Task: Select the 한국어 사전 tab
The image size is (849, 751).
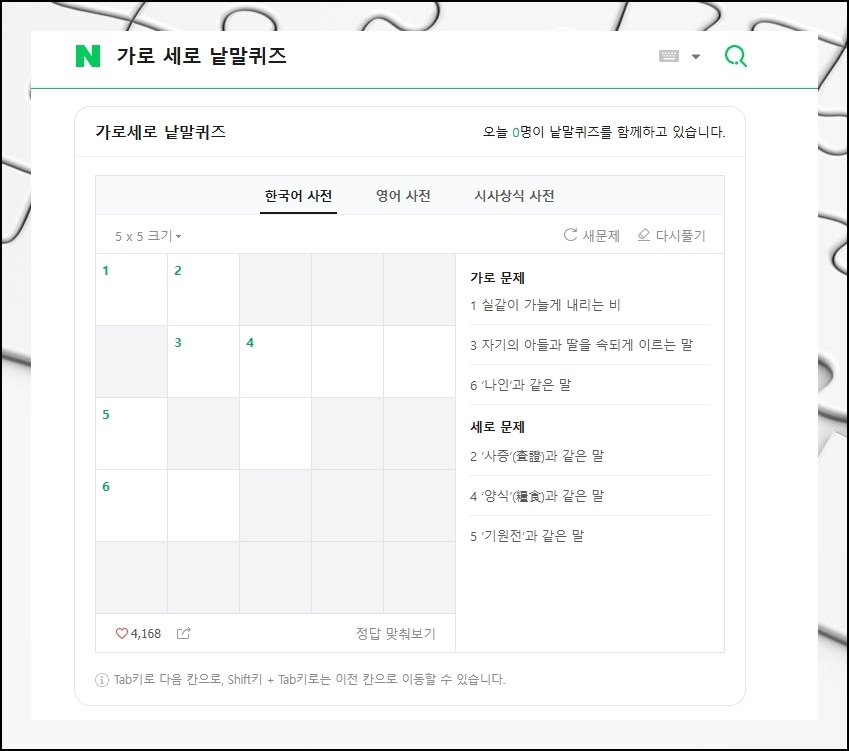Action: click(298, 196)
